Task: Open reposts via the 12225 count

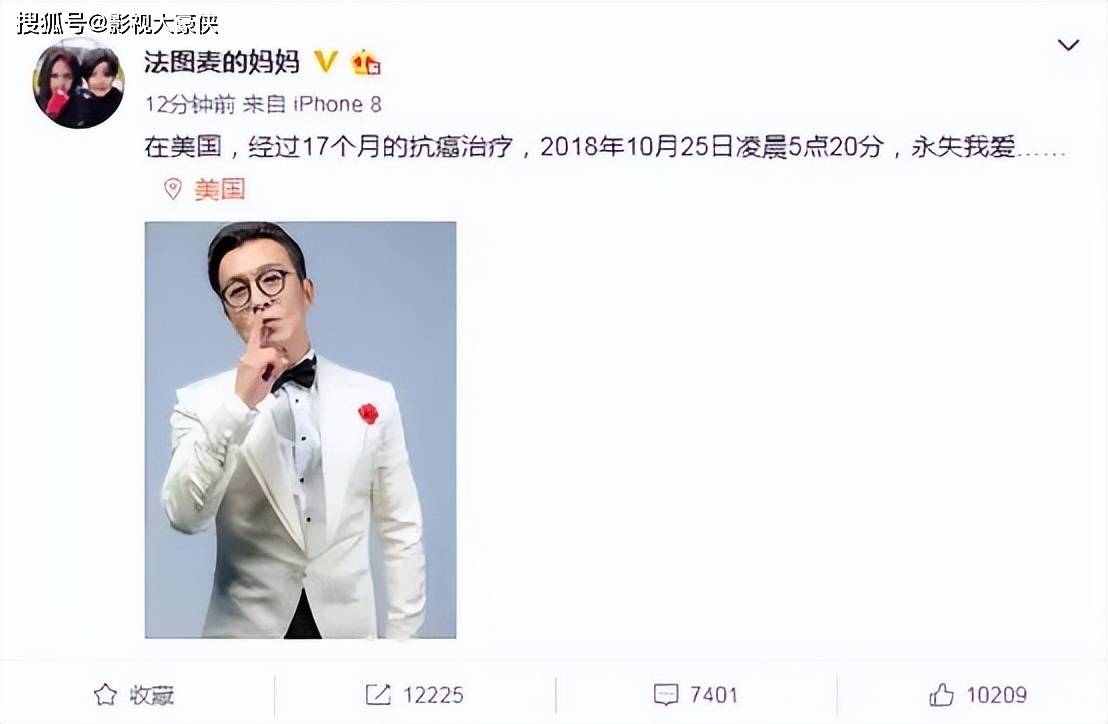Action: click(x=433, y=695)
